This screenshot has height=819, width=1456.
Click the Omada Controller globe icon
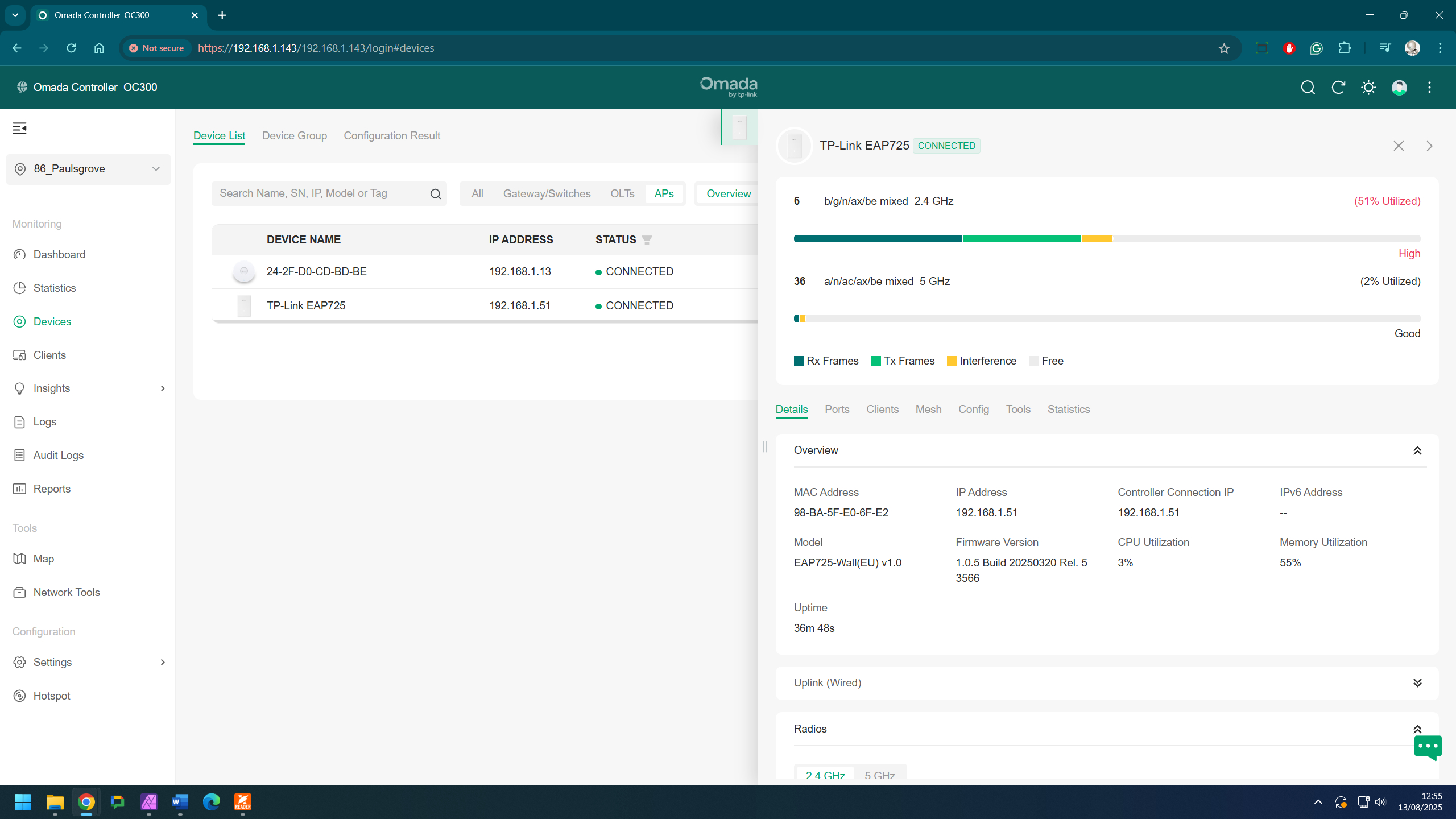[x=22, y=87]
